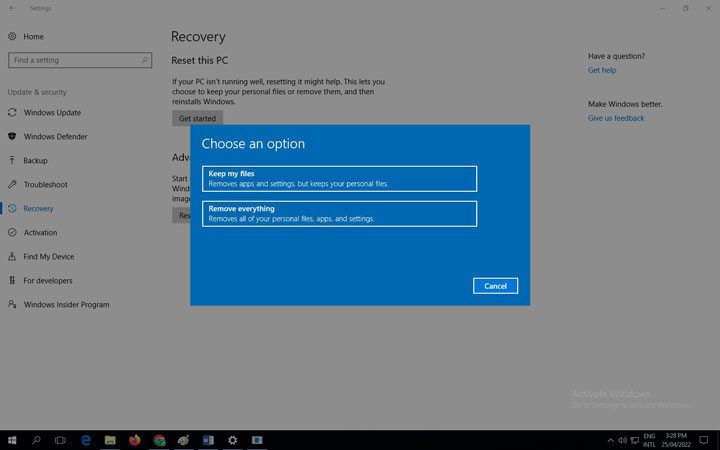
Task: Click the Get started button
Action: (x=197, y=118)
